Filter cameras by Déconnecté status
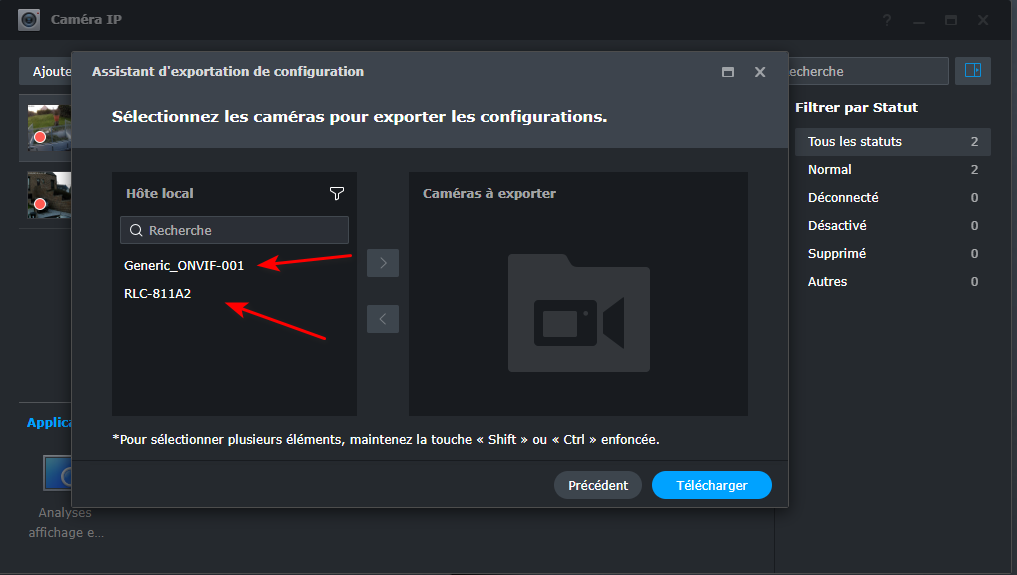The height and width of the screenshot is (575, 1017). click(843, 198)
